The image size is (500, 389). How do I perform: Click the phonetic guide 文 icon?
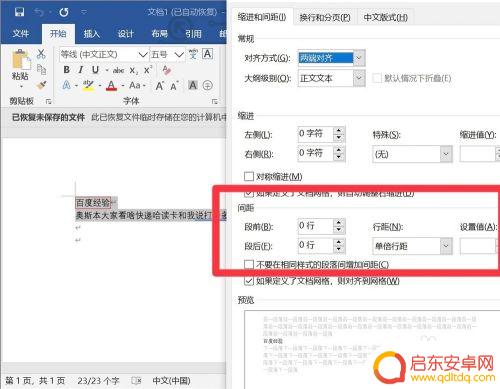tap(193, 54)
